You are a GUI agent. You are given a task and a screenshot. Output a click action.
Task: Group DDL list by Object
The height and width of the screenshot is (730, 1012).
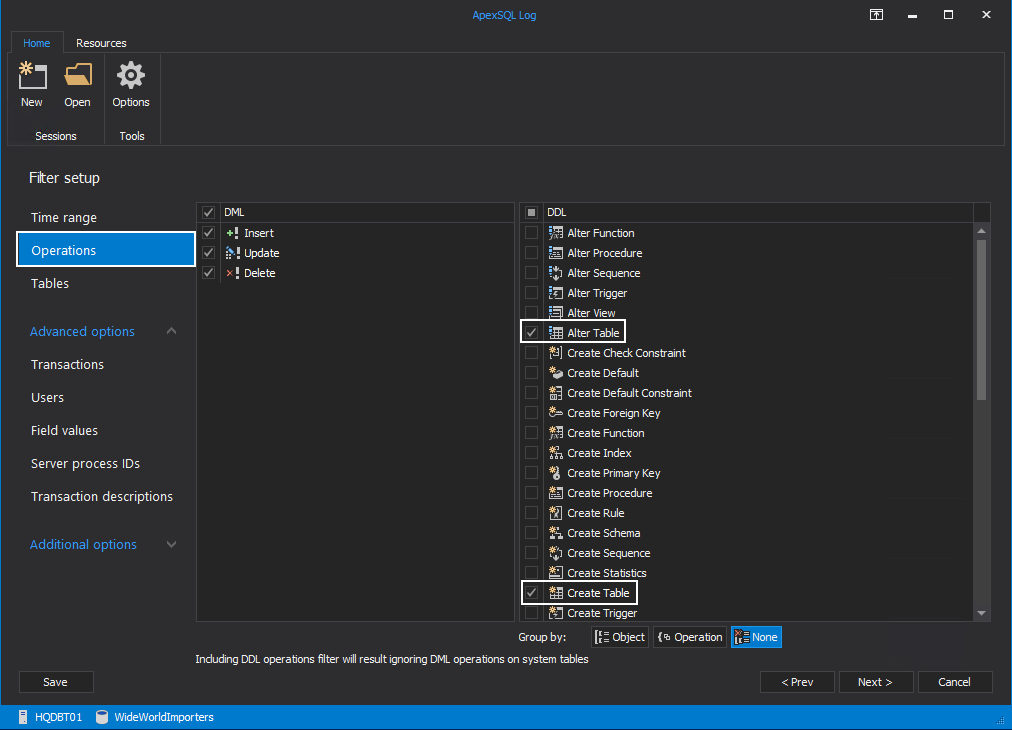pos(620,637)
